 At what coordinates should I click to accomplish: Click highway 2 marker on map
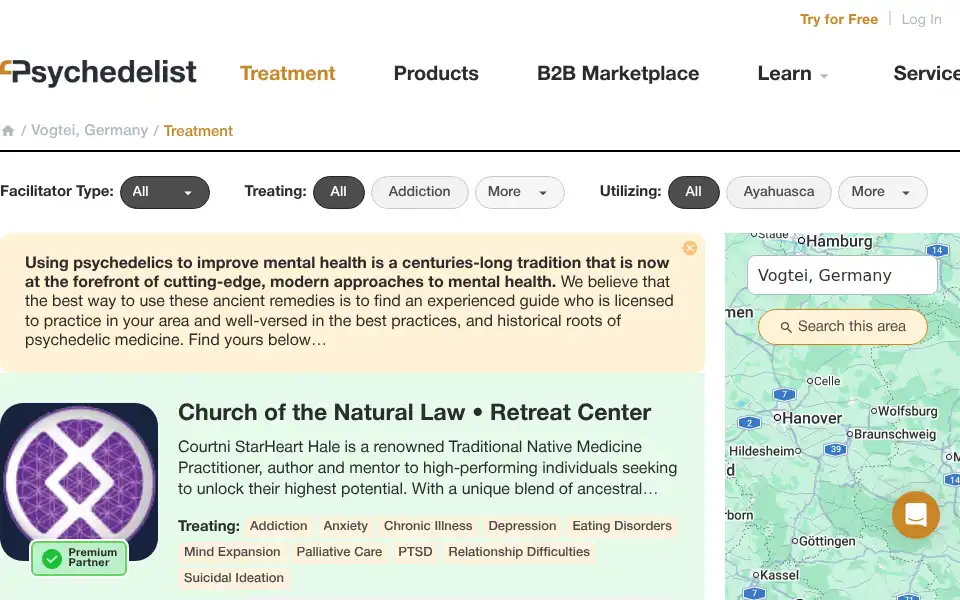click(x=749, y=422)
